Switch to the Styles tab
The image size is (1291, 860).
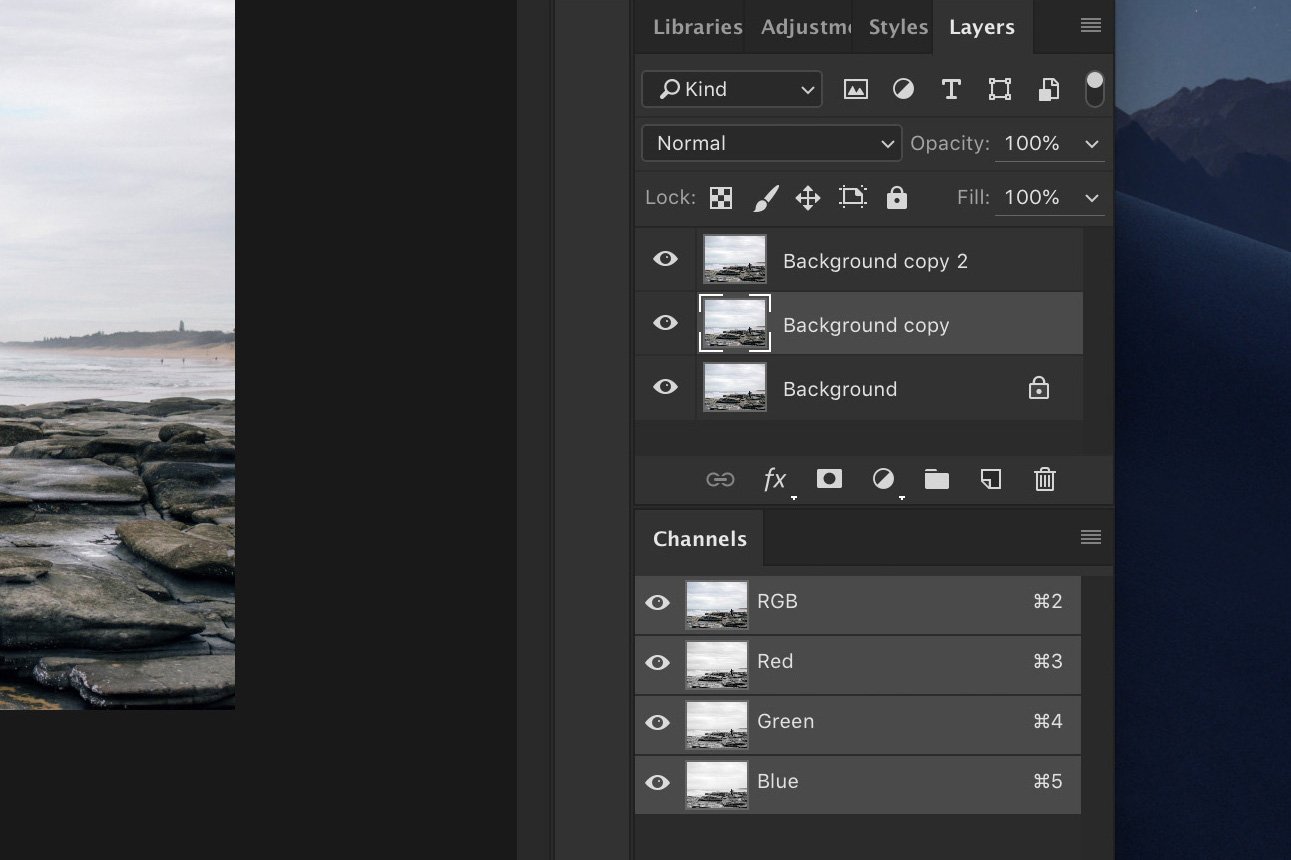coord(898,27)
